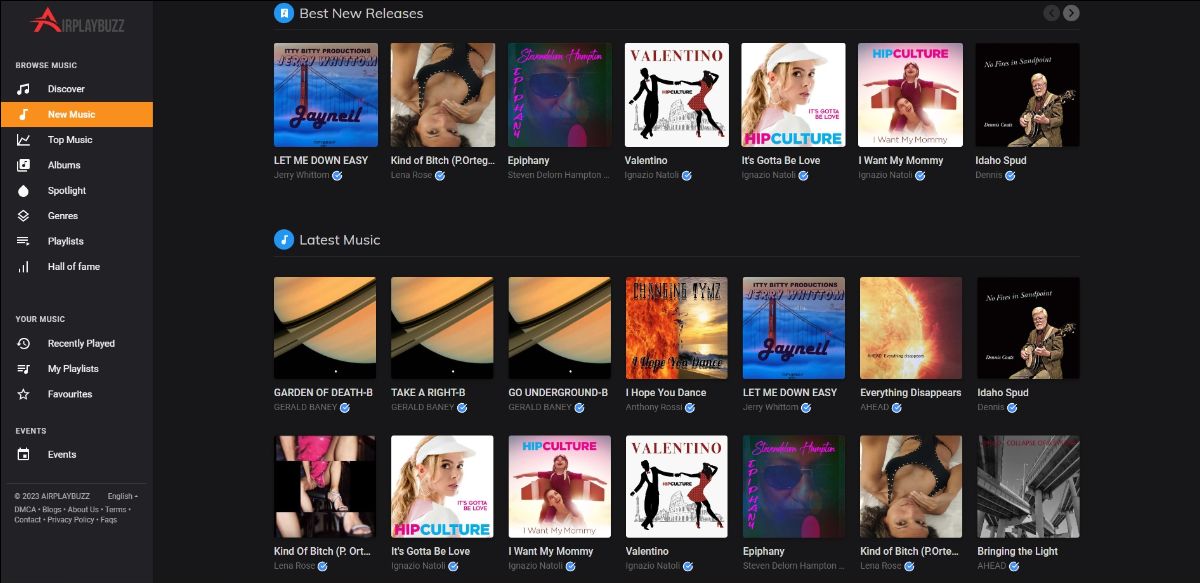Open Epiphany cover in Best New Releases
The image size is (1200, 583).
[x=560, y=95]
